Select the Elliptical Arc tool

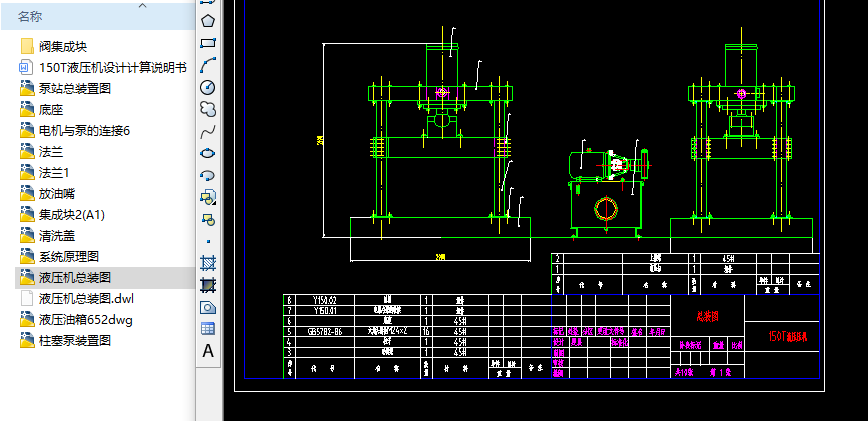pos(208,175)
